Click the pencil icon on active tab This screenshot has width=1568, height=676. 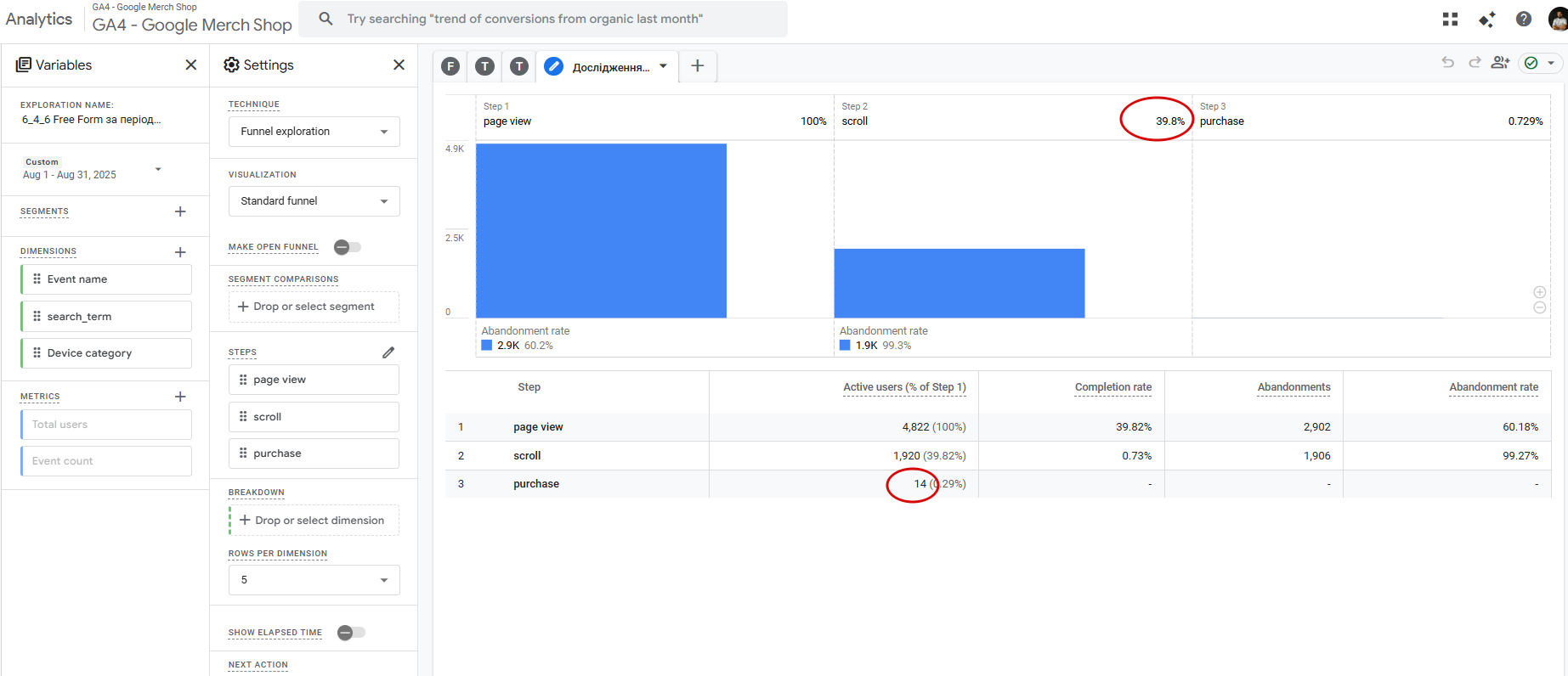553,66
